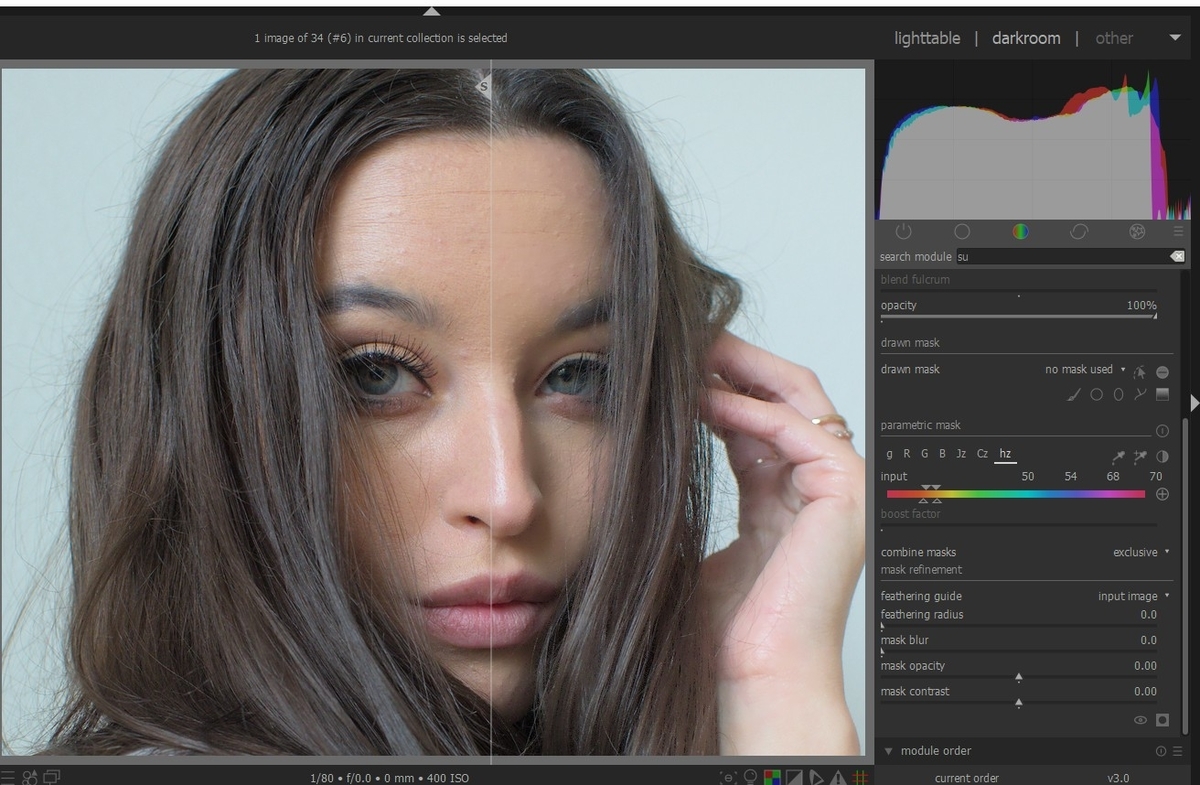Image resolution: width=1200 pixels, height=785 pixels.
Task: Collapse top panel triangle arrow
Action: 431,11
